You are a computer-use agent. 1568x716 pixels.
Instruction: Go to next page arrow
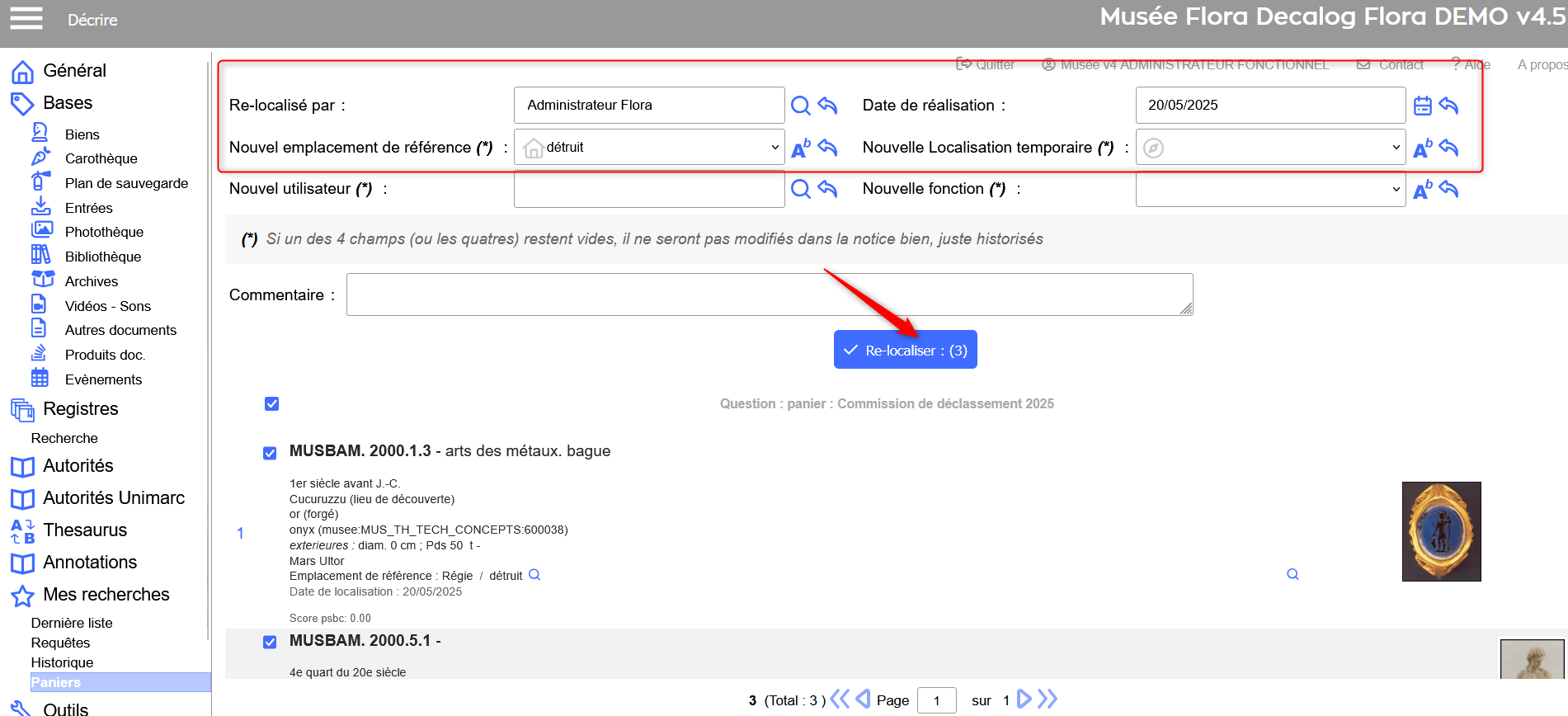(1024, 700)
